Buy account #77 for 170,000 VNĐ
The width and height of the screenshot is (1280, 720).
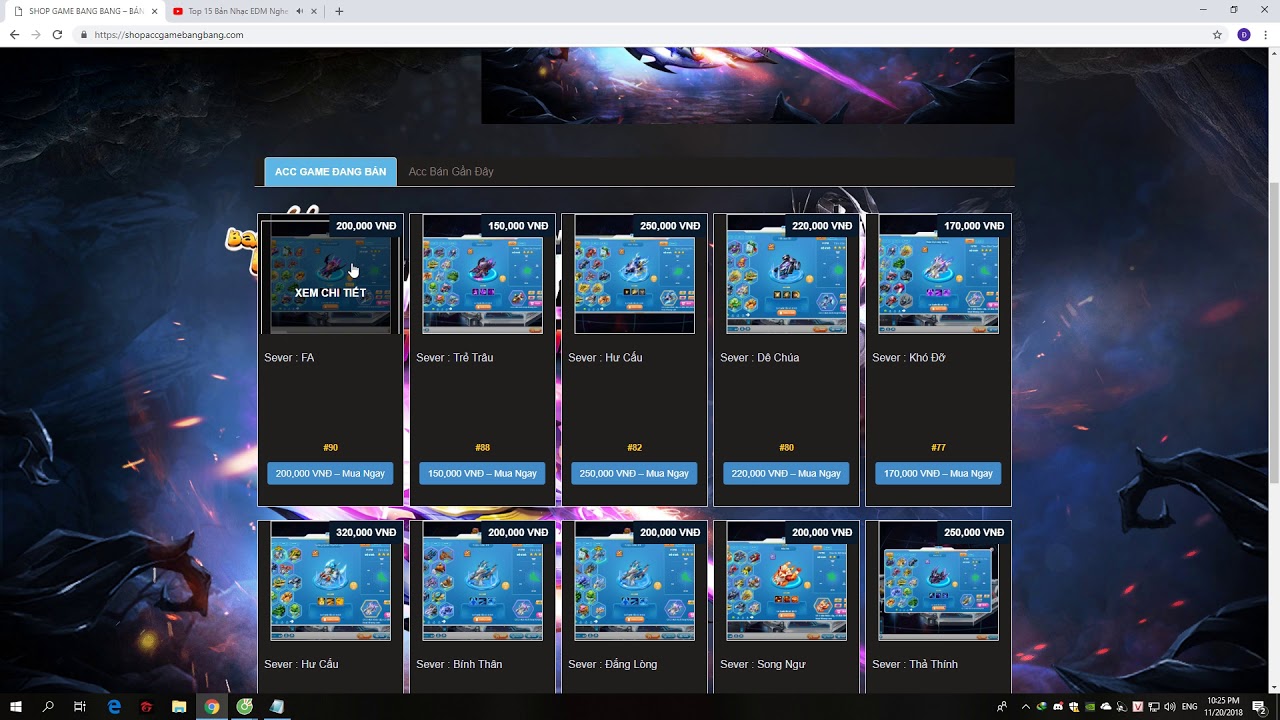click(x=939, y=473)
